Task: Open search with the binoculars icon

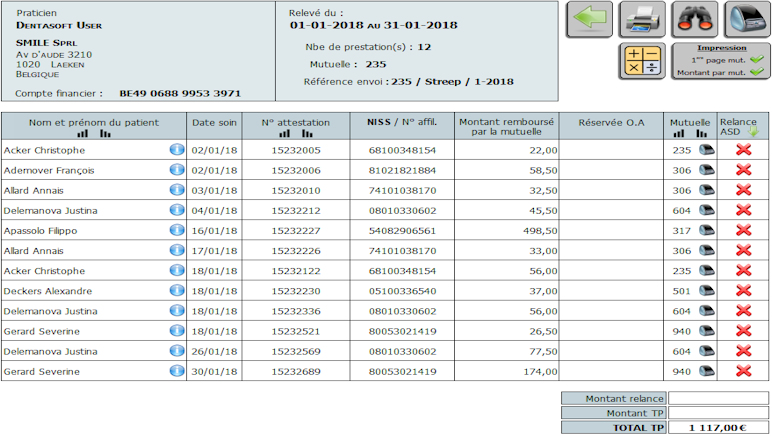Action: pos(694,20)
